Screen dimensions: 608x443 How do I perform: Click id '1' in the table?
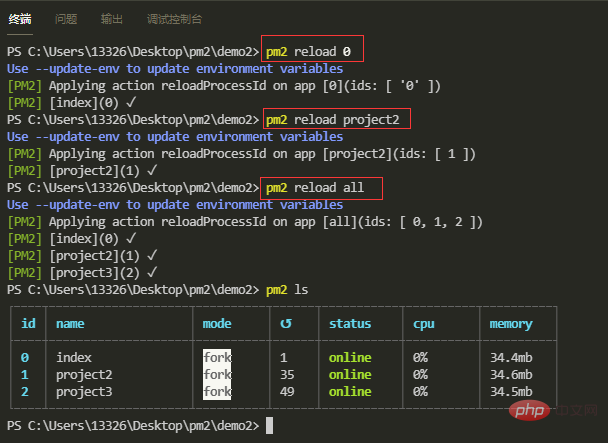pyautogui.click(x=25, y=374)
